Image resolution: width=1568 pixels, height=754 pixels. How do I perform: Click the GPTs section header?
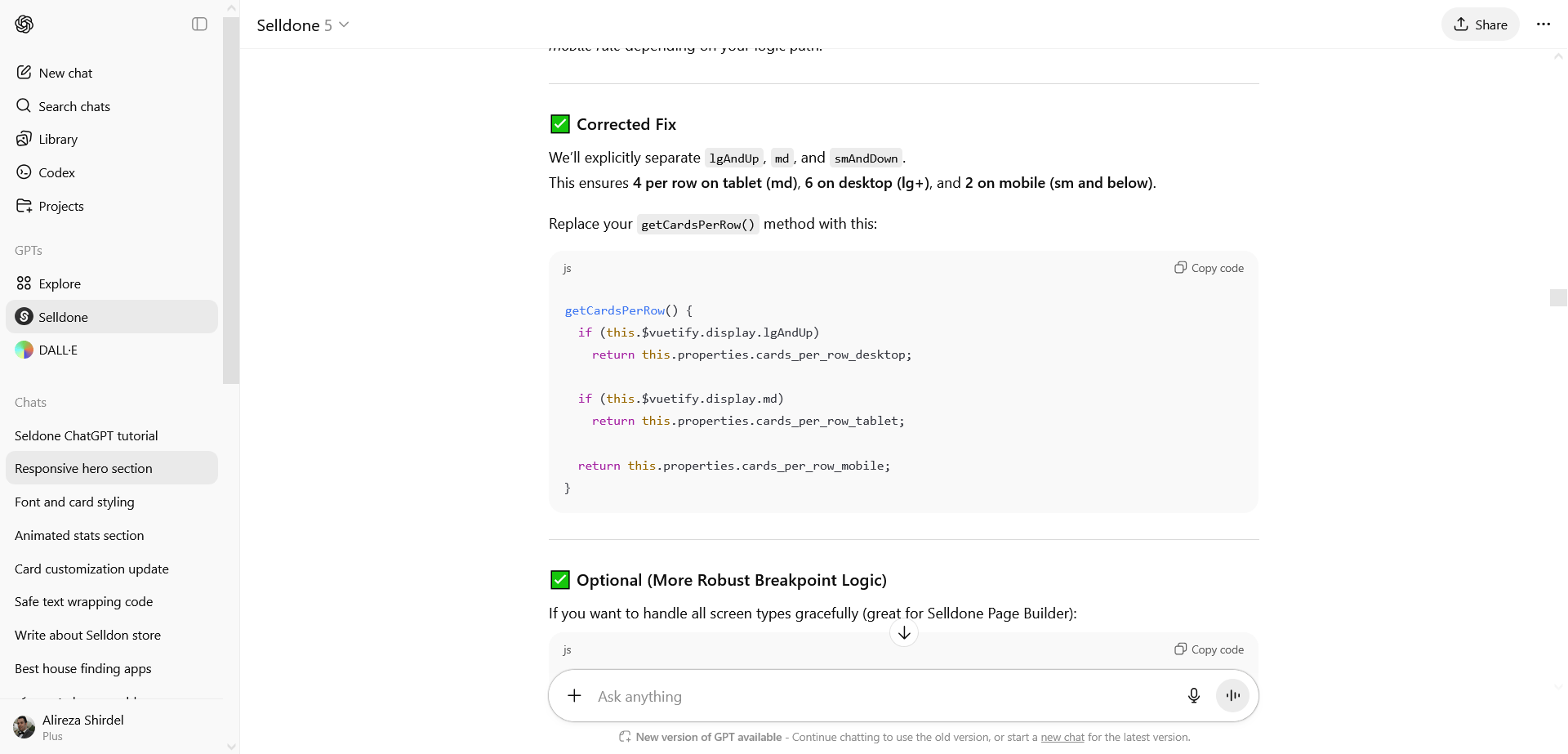(x=29, y=250)
